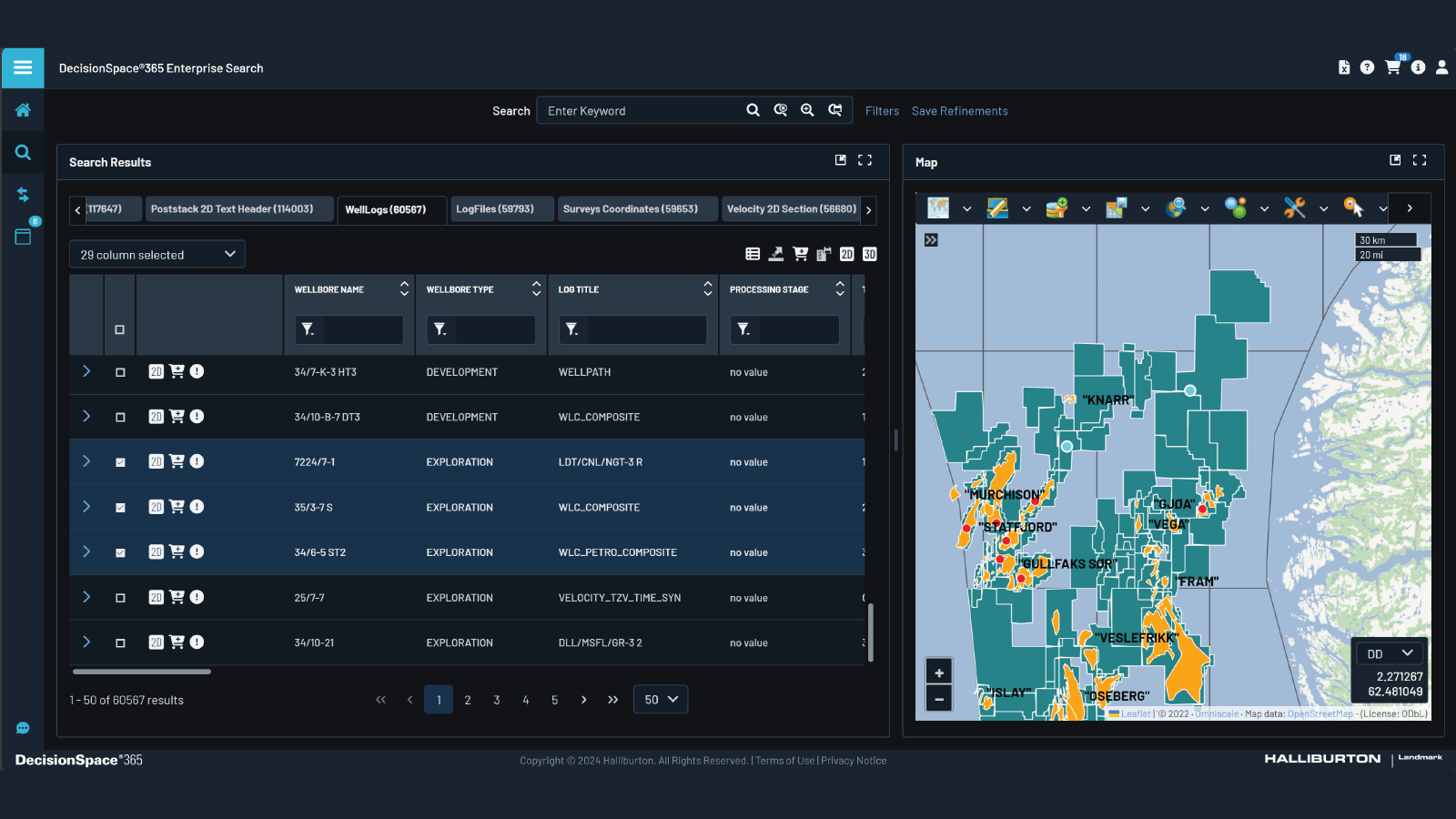This screenshot has height=819, width=1456.
Task: Click the Enter Keyword search field
Action: 642,110
